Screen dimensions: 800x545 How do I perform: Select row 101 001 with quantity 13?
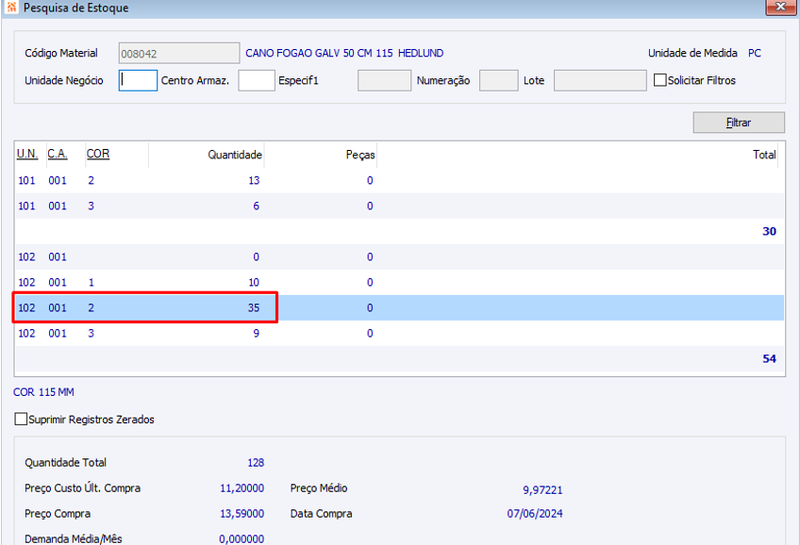399,180
